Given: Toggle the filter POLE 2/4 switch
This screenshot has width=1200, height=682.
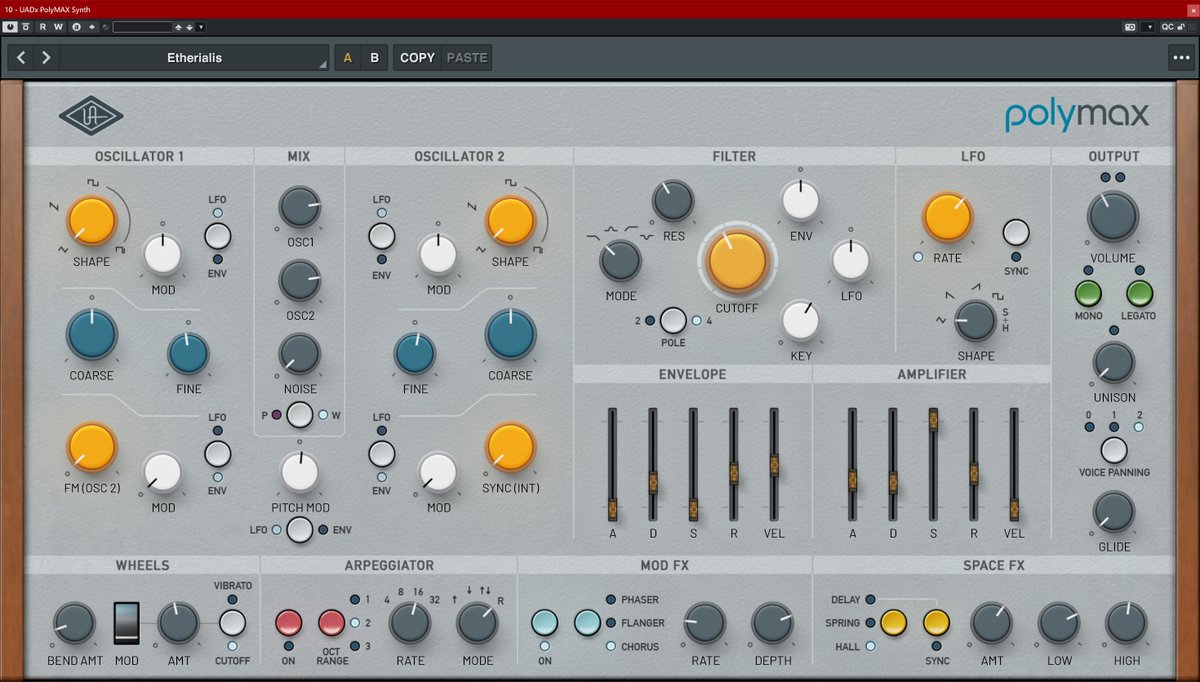Looking at the screenshot, I should click(673, 320).
